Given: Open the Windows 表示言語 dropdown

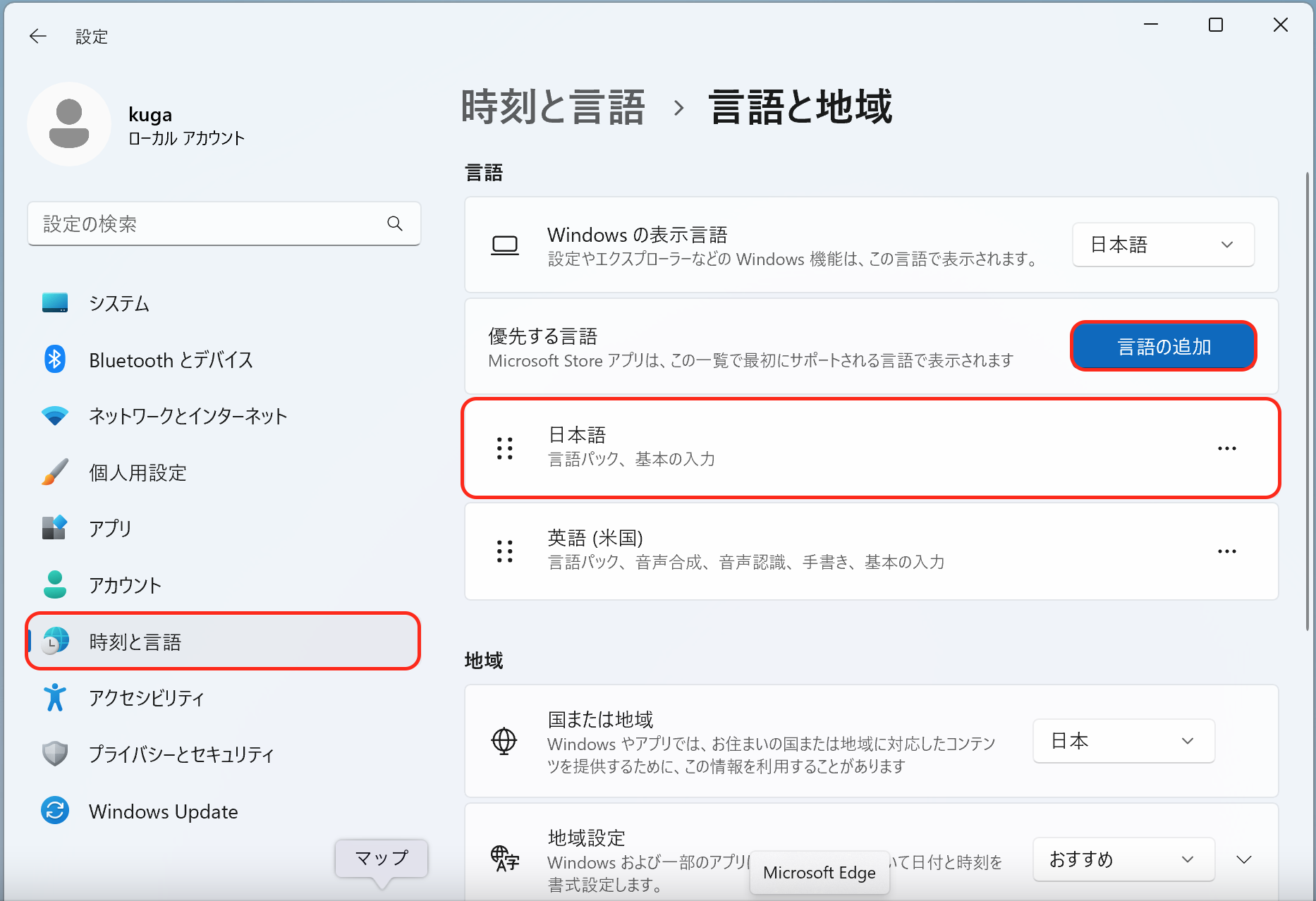Looking at the screenshot, I should 1162,245.
